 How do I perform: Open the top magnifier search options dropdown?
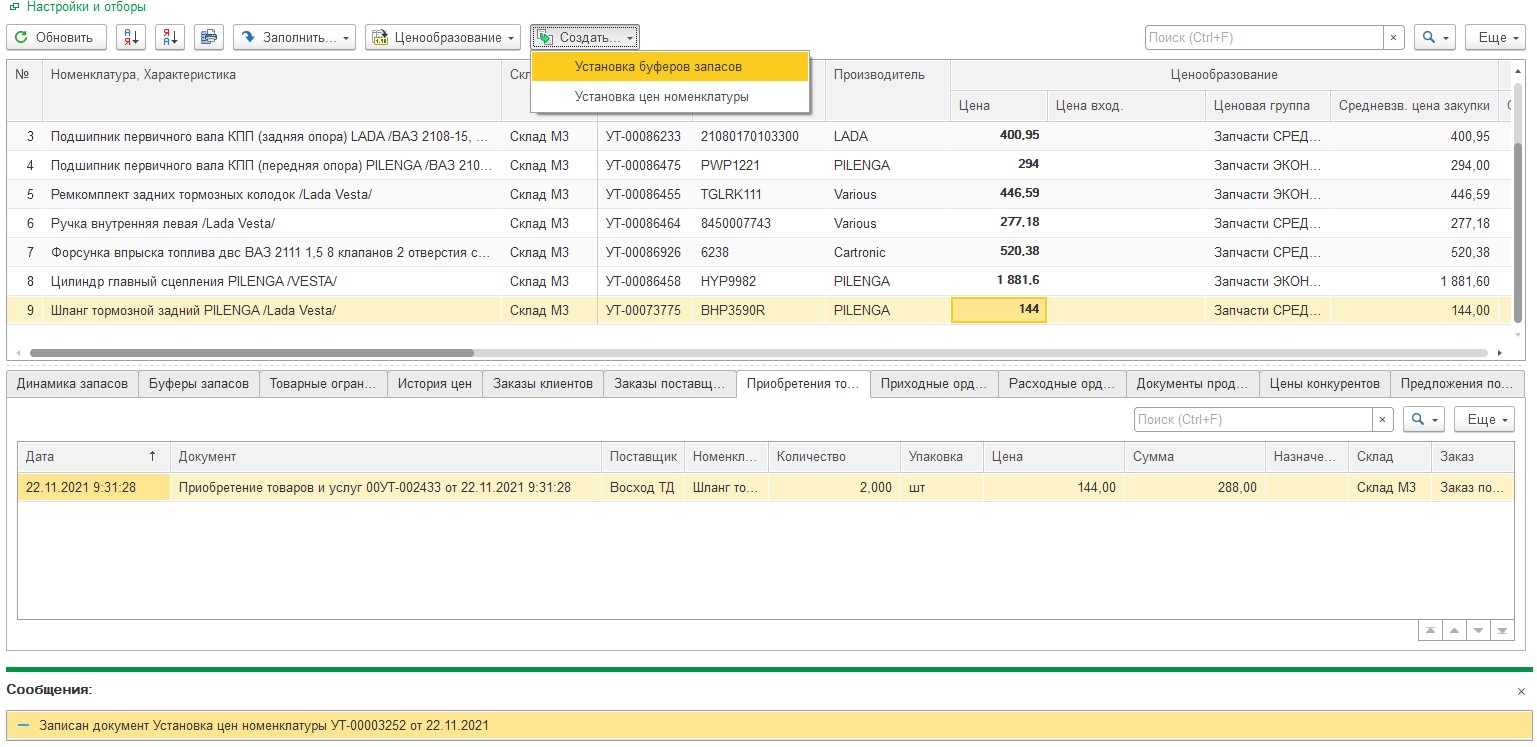tap(1436, 38)
